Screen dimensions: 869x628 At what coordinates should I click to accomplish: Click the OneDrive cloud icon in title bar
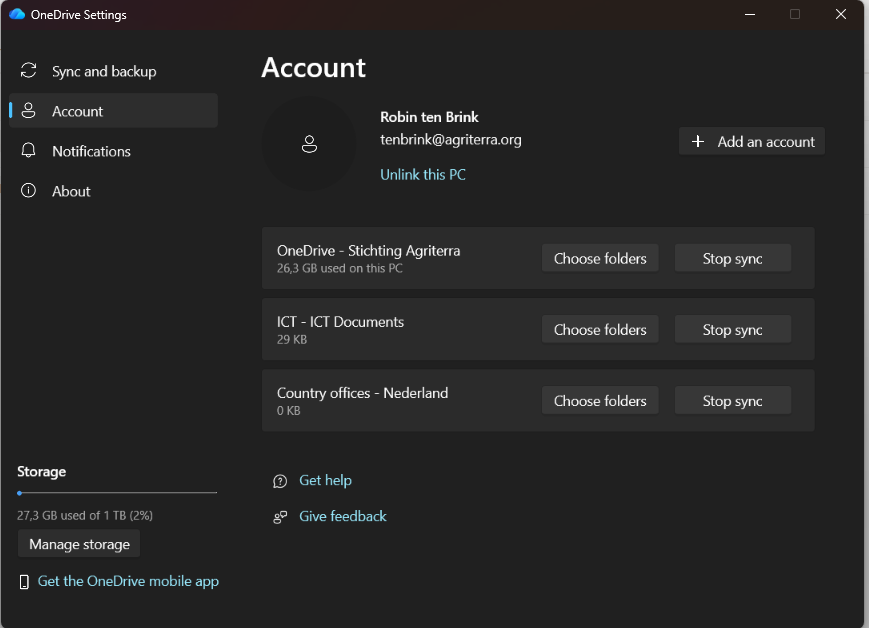17,14
